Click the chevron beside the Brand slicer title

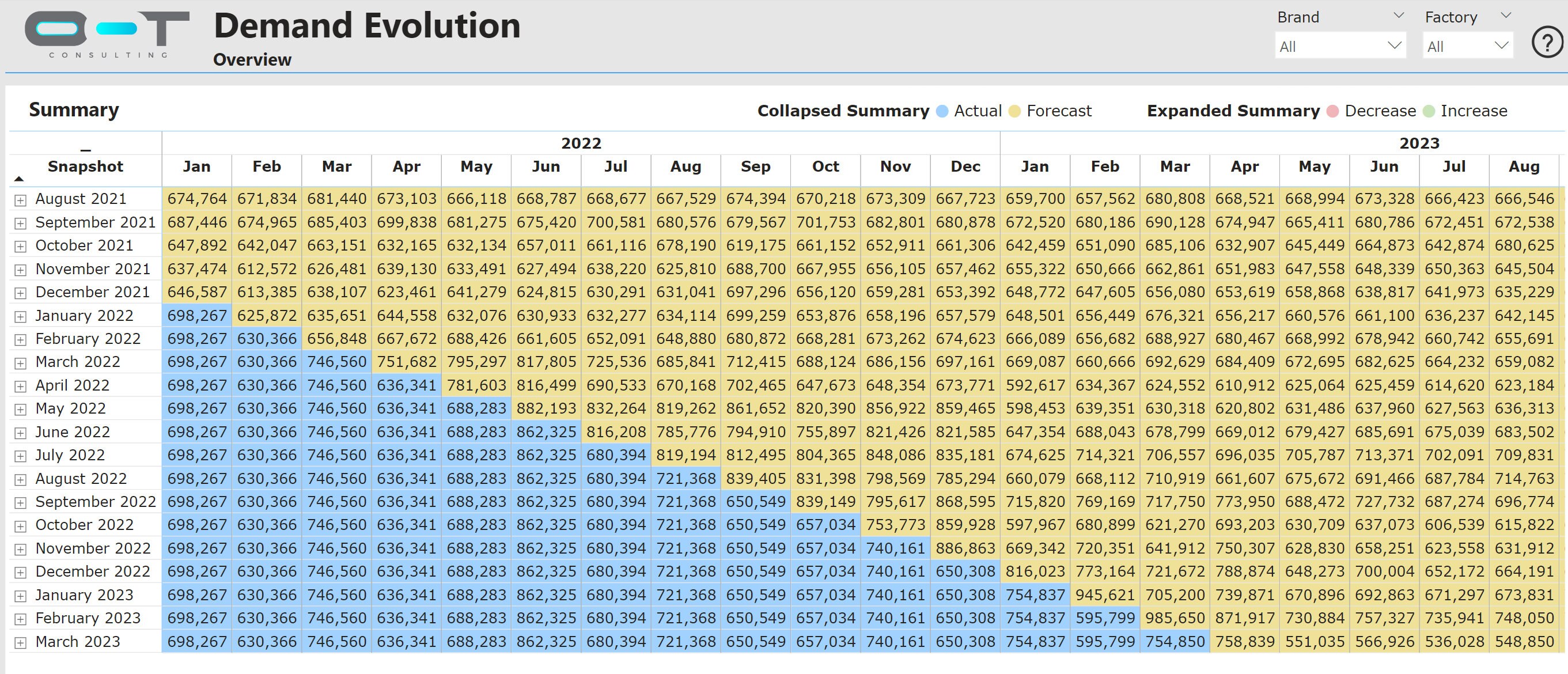click(1399, 15)
